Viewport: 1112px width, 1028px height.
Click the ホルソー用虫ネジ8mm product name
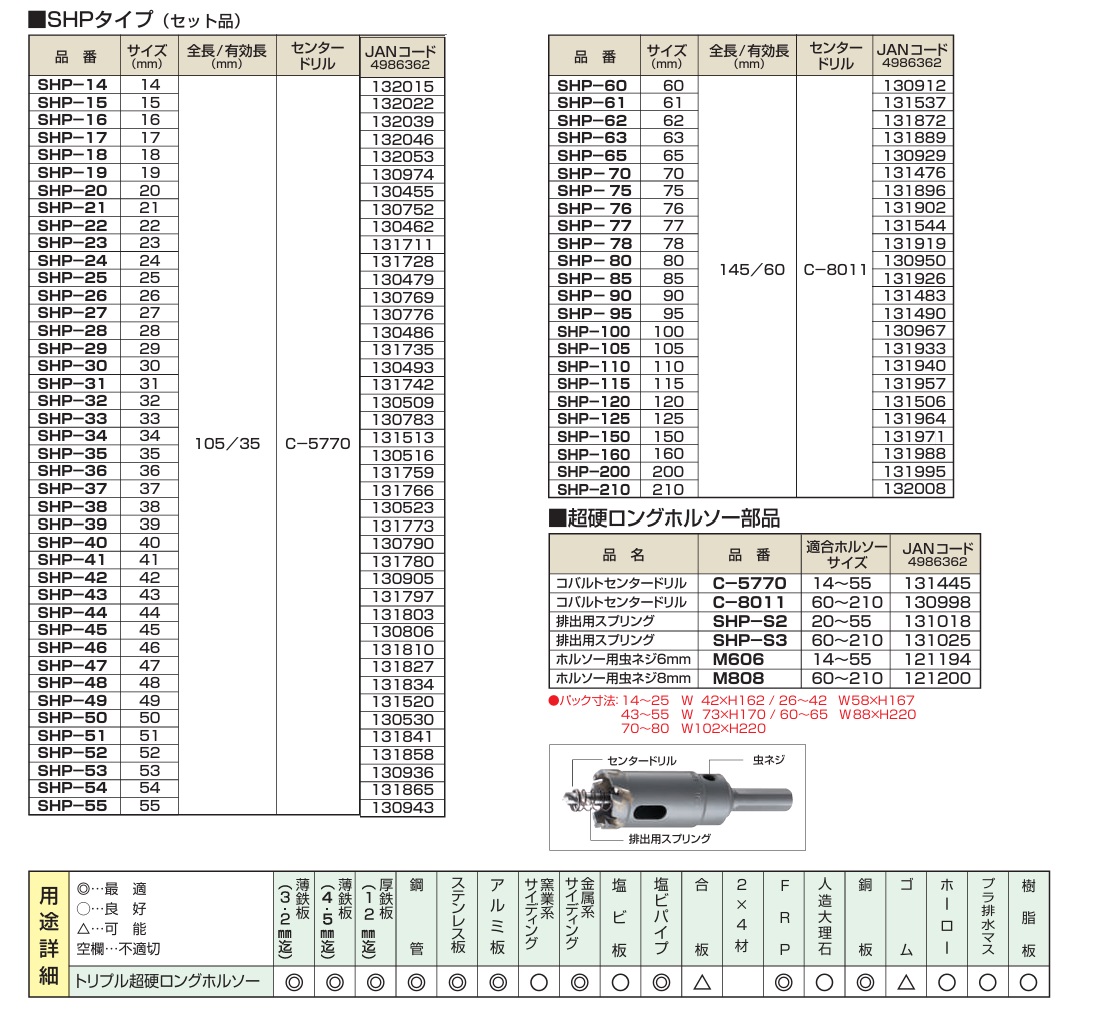(x=623, y=678)
